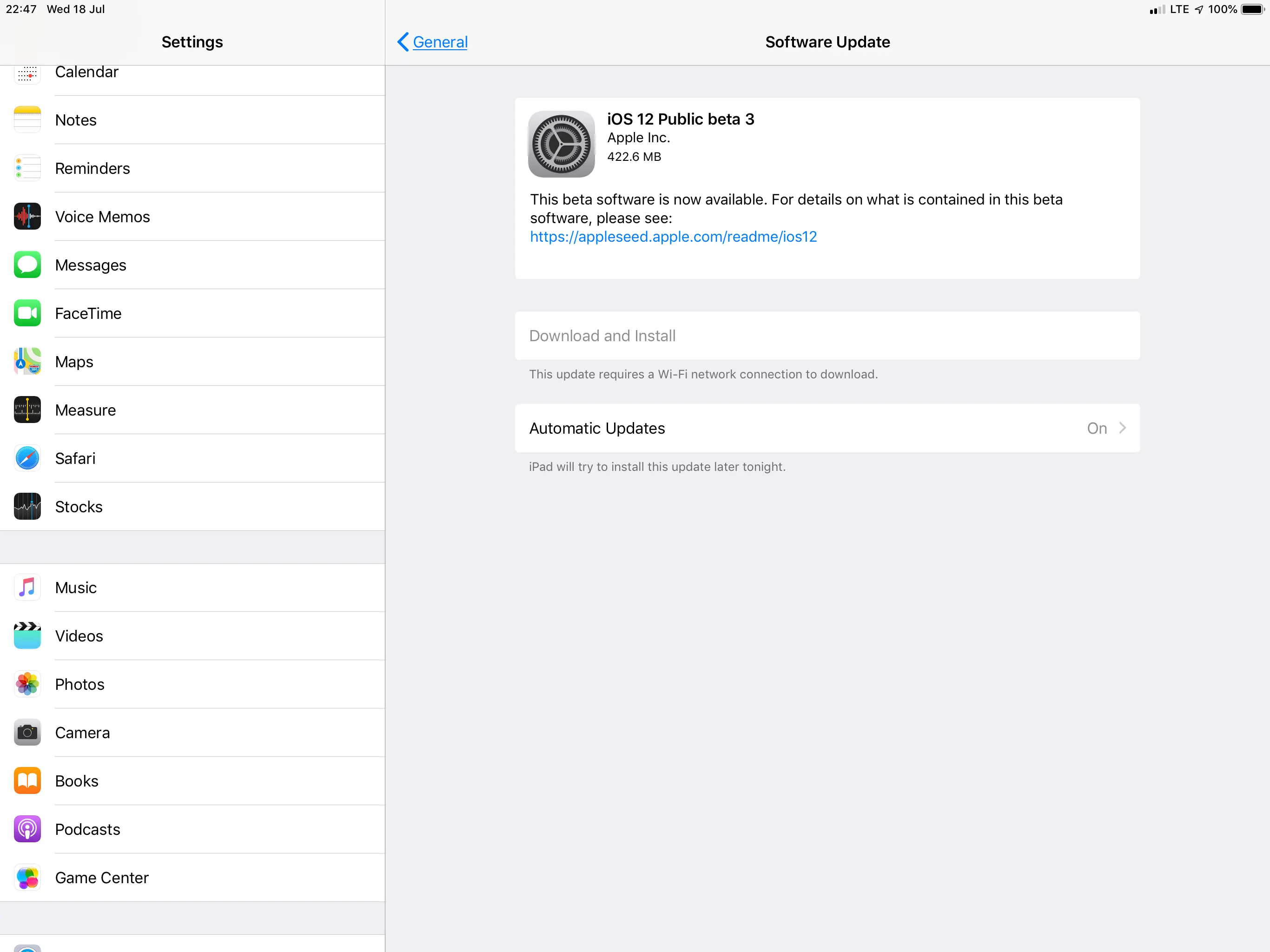Select Reminders in the settings sidebar

click(93, 168)
